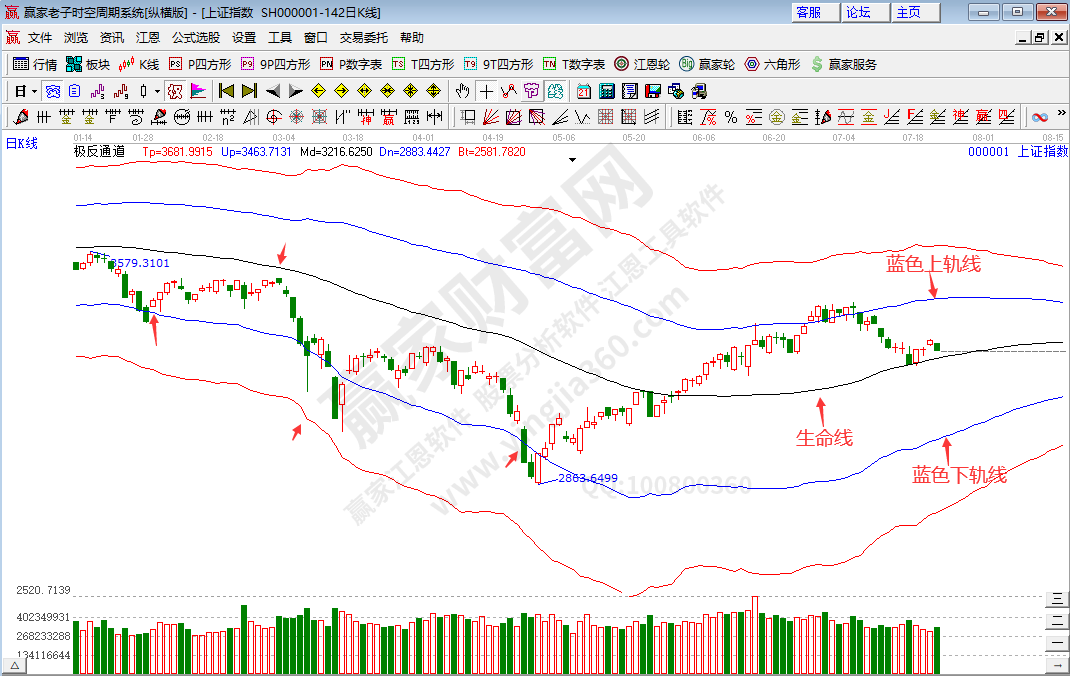1070x676 pixels.
Task: Click the 论坛 forum button
Action: point(860,12)
